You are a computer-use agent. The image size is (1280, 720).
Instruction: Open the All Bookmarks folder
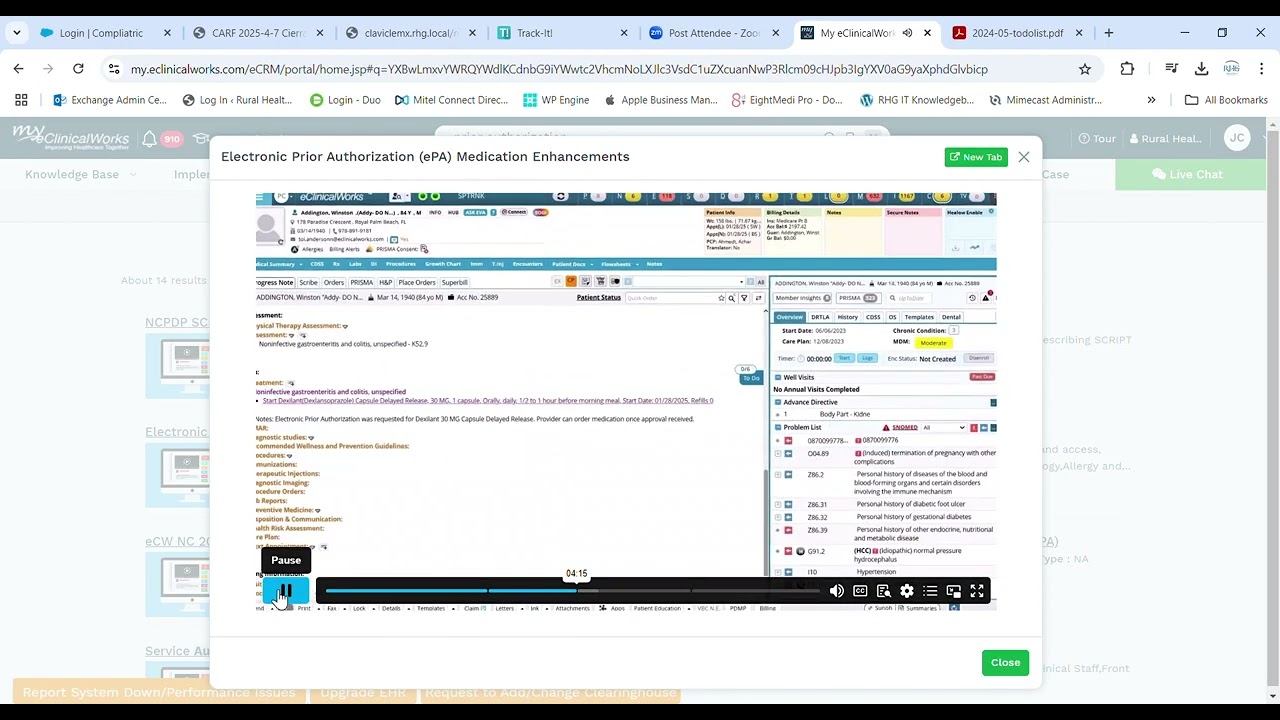coord(1226,100)
